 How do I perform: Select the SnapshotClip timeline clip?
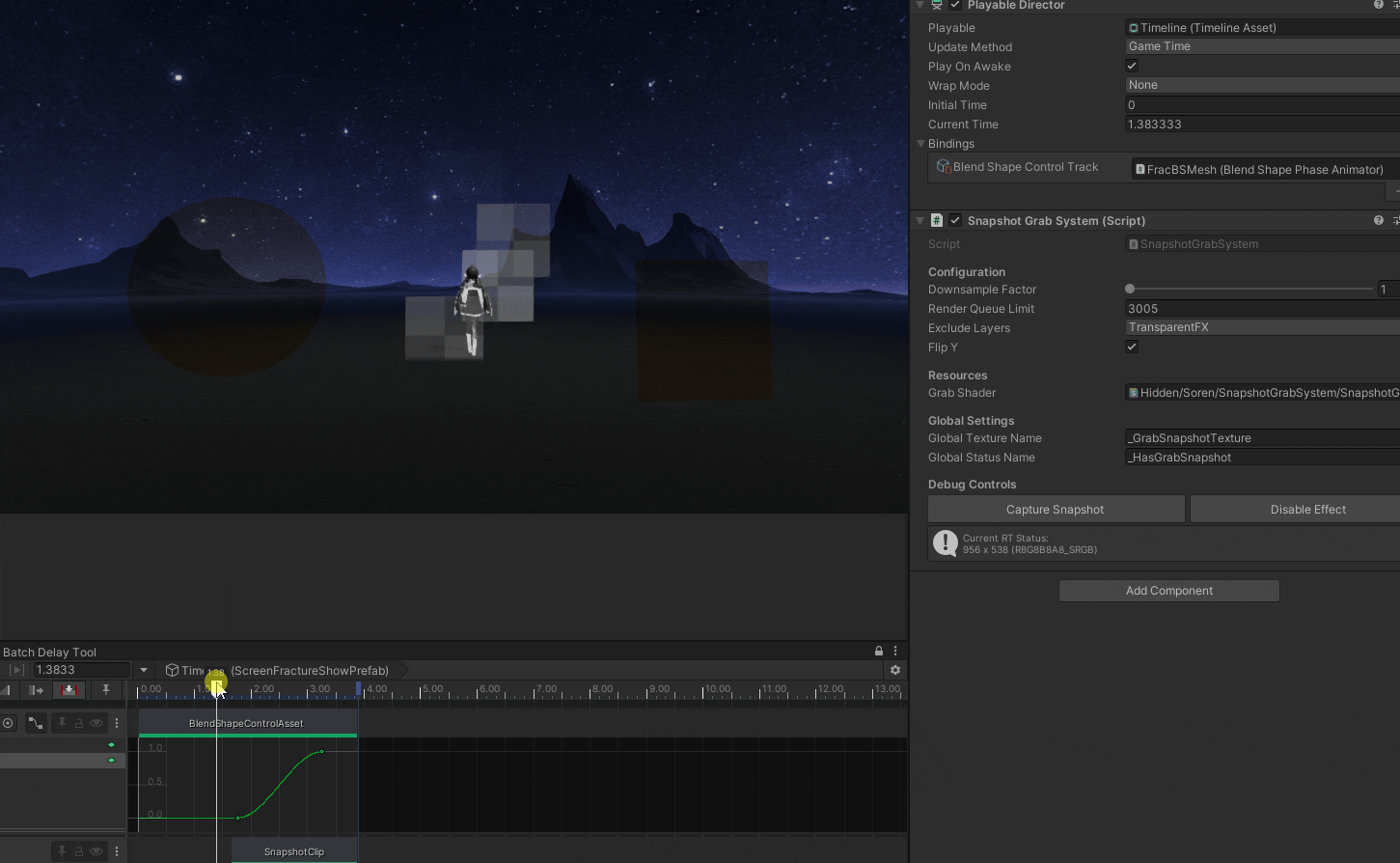click(294, 851)
